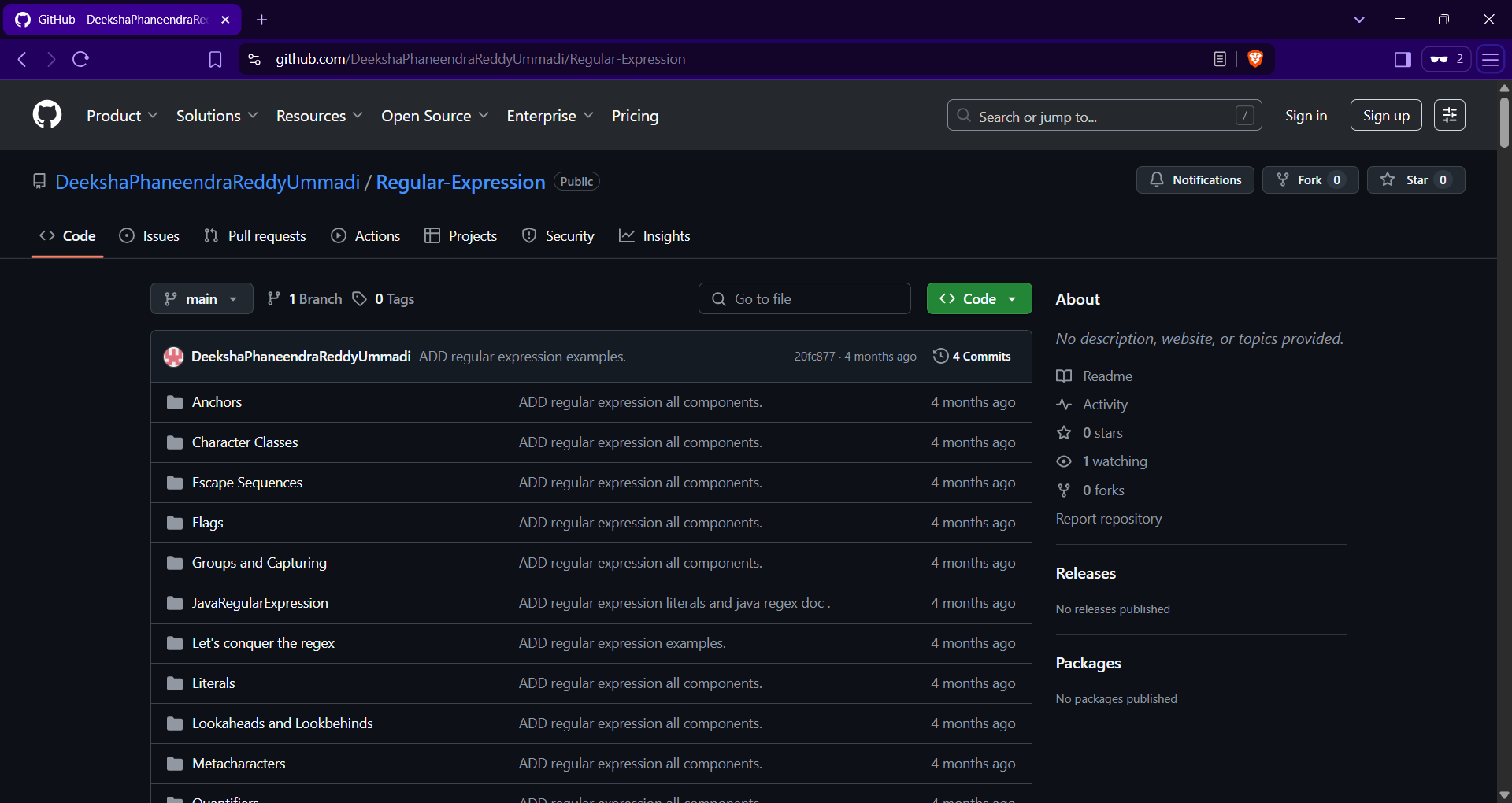Switch to the Pull requests tab
Image resolution: width=1512 pixels, height=803 pixels.
tap(254, 236)
